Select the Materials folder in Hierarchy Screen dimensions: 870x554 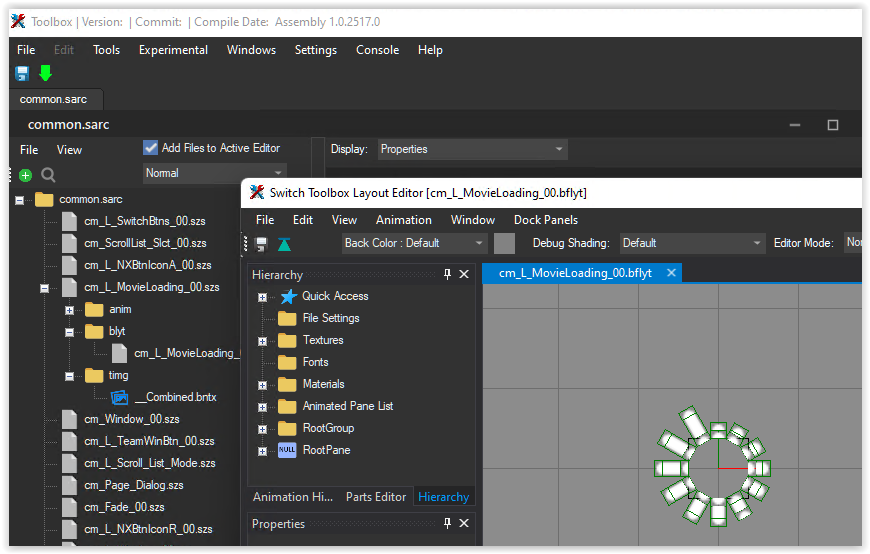click(311, 384)
